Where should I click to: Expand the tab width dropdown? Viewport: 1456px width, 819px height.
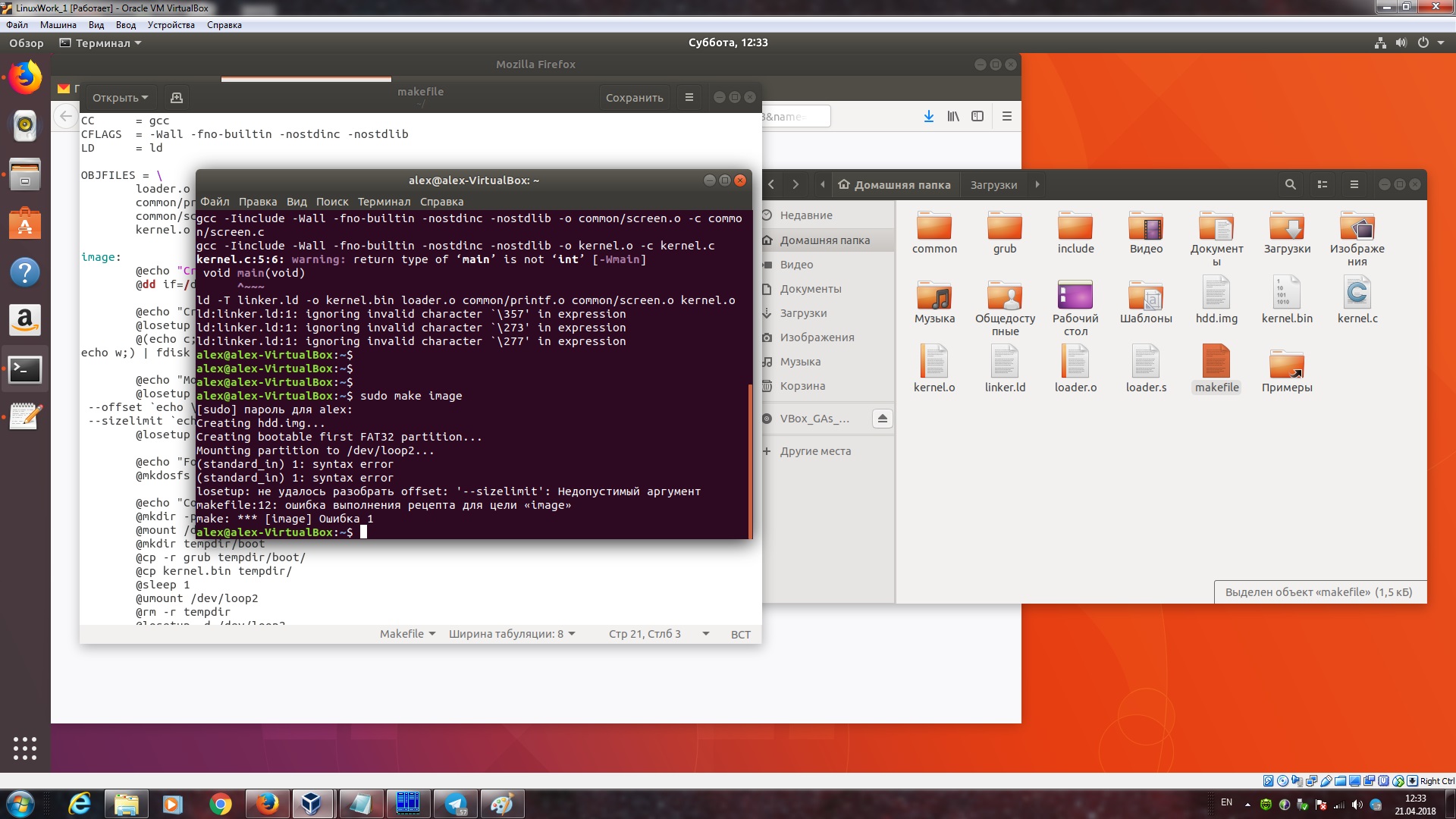coord(512,634)
